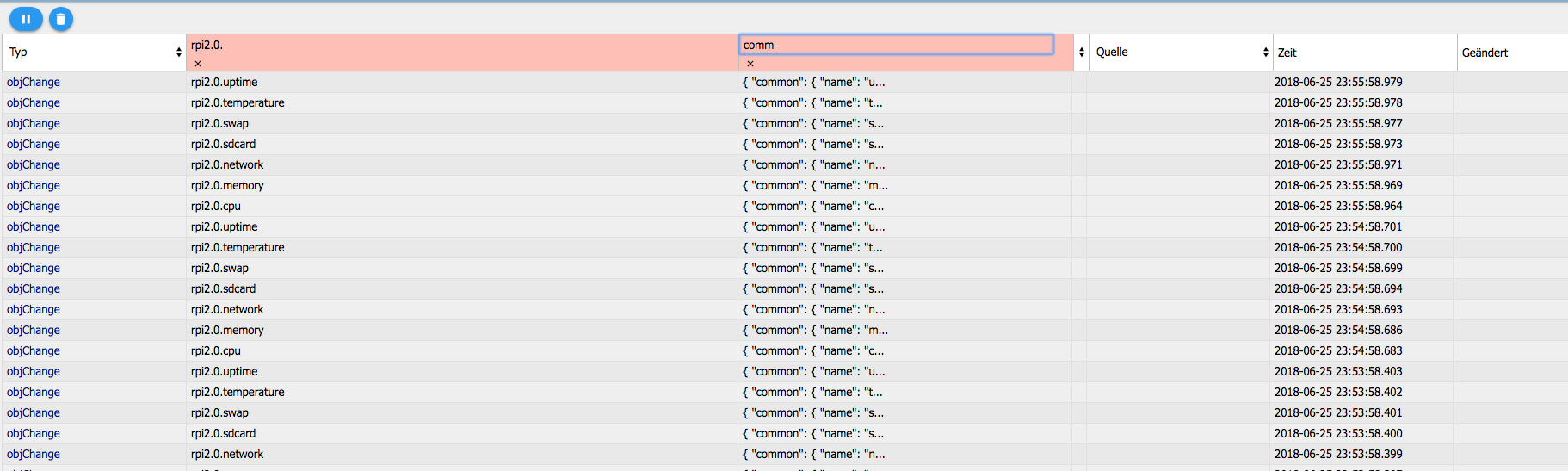
Task: Clear the rpi2.0. filter with its X
Action: coord(198,64)
